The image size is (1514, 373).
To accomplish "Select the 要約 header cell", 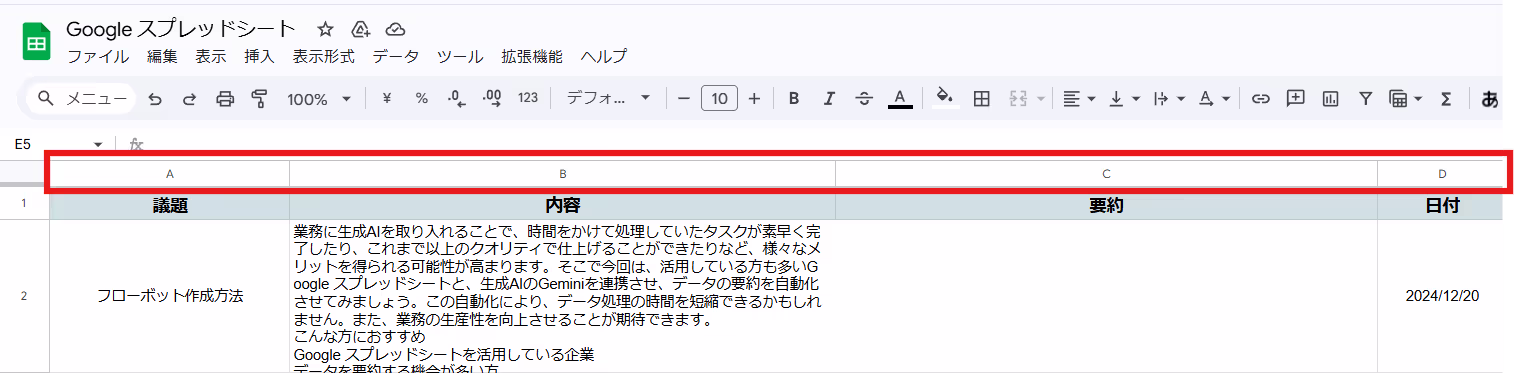I will (1106, 205).
